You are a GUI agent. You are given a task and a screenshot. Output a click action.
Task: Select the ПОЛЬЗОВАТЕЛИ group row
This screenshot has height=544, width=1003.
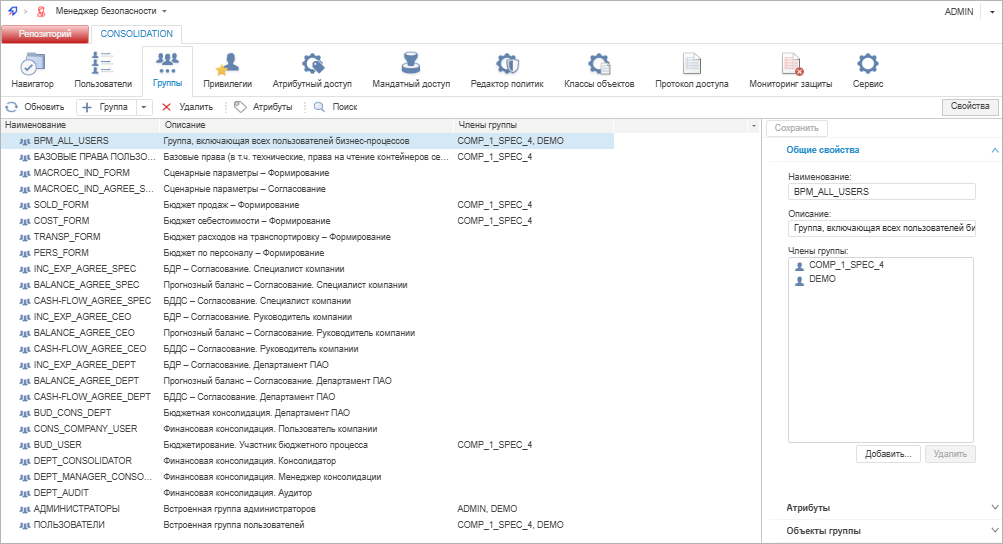[307, 525]
